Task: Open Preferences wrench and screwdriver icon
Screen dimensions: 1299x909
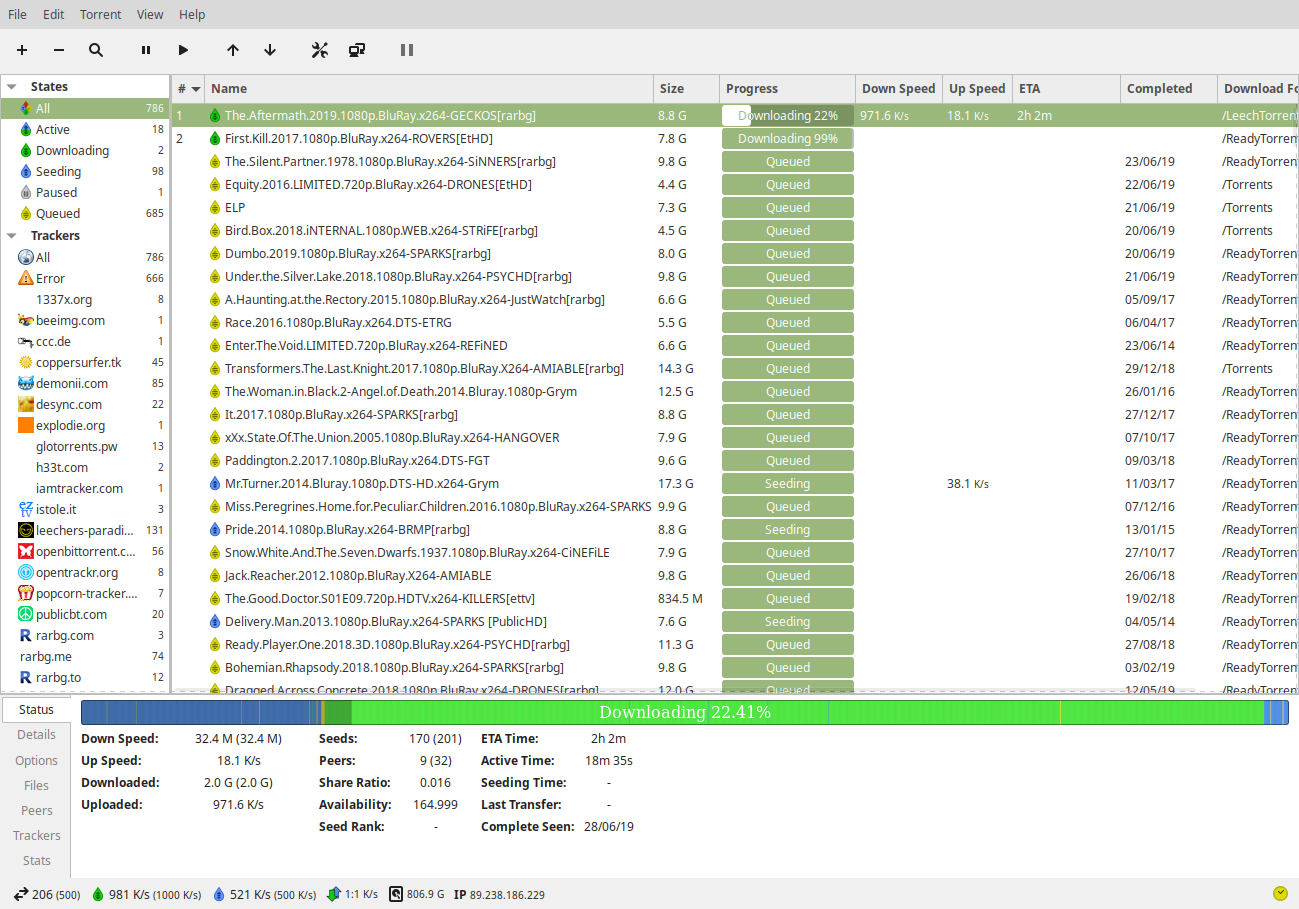Action: point(320,50)
